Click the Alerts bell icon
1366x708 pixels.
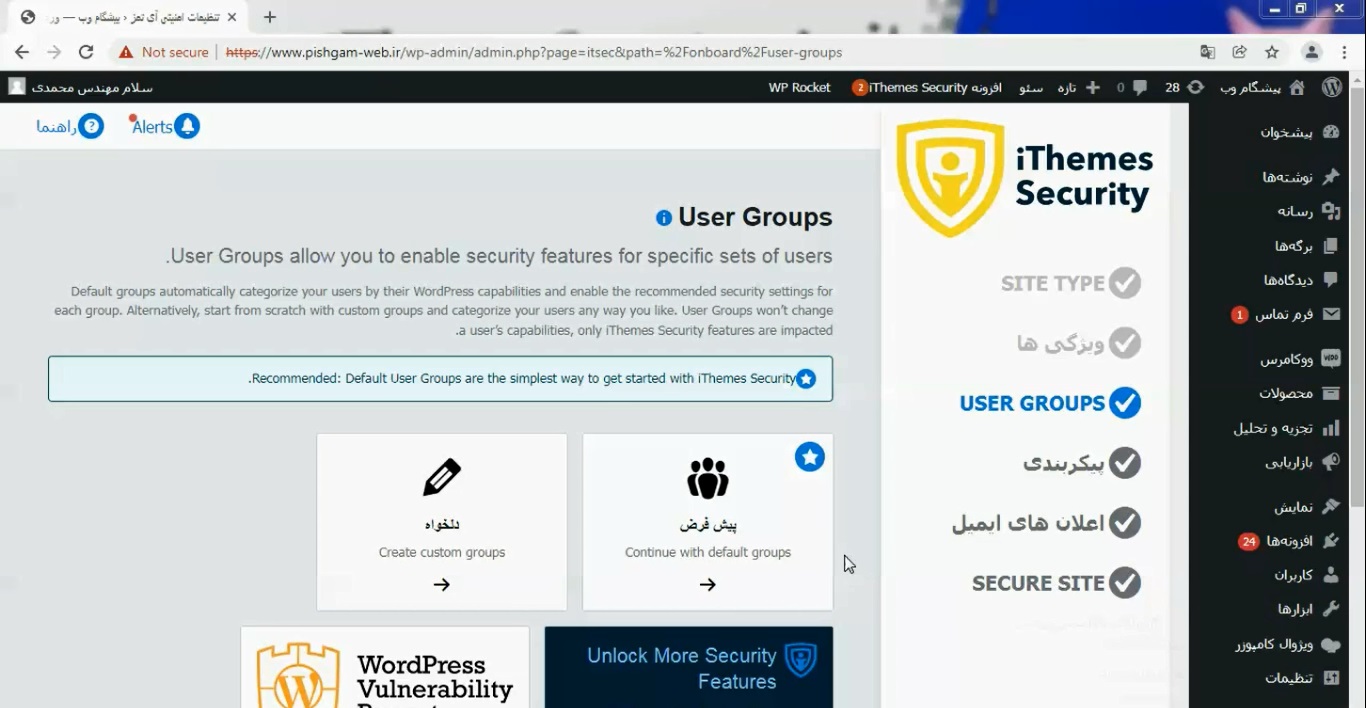(187, 126)
